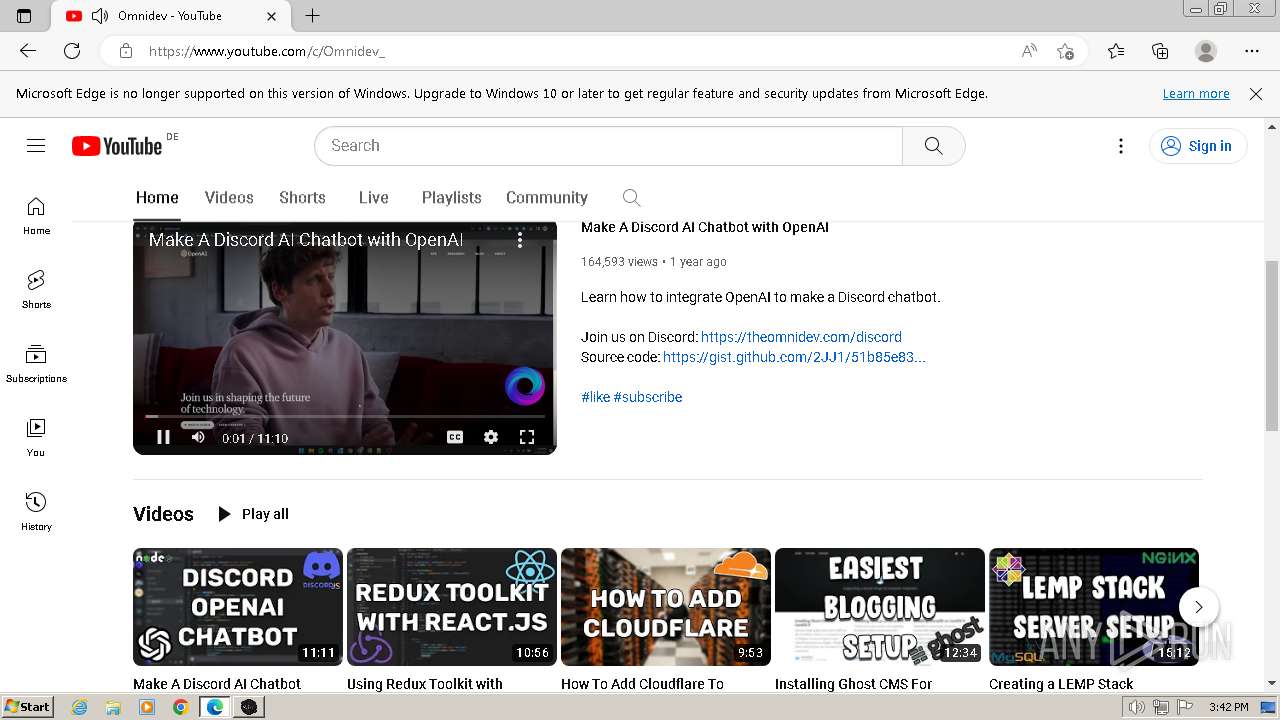Pause the featured video
Viewport: 1280px width, 720px height.
(x=163, y=437)
